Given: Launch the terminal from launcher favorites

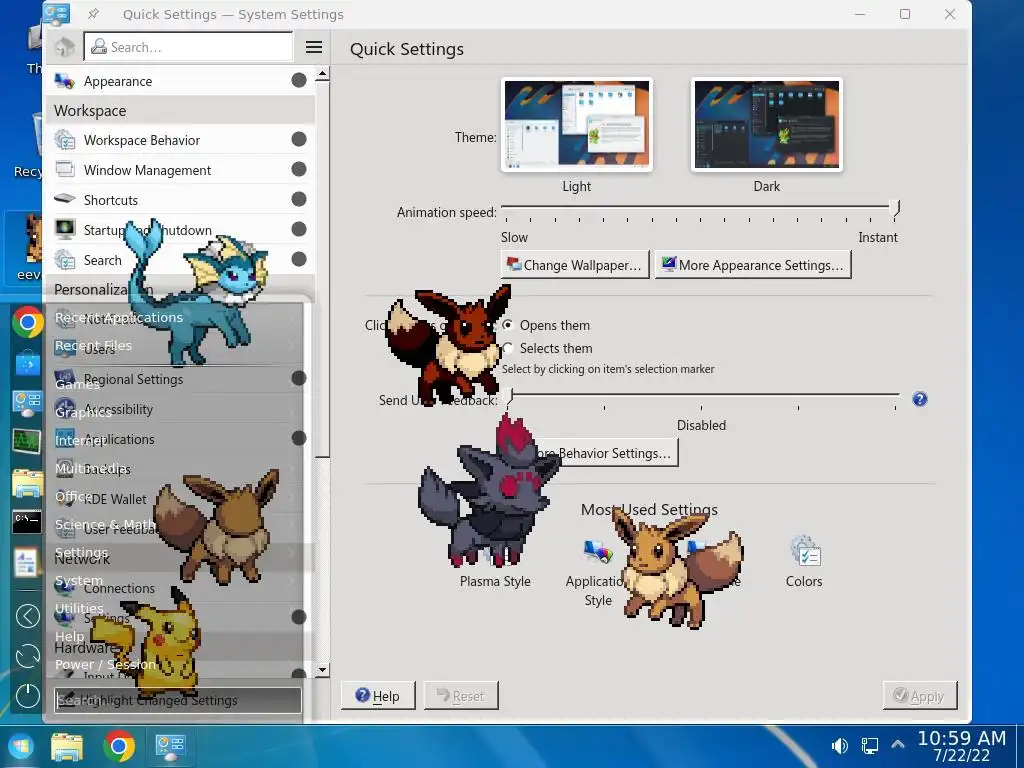Looking at the screenshot, I should (27, 521).
